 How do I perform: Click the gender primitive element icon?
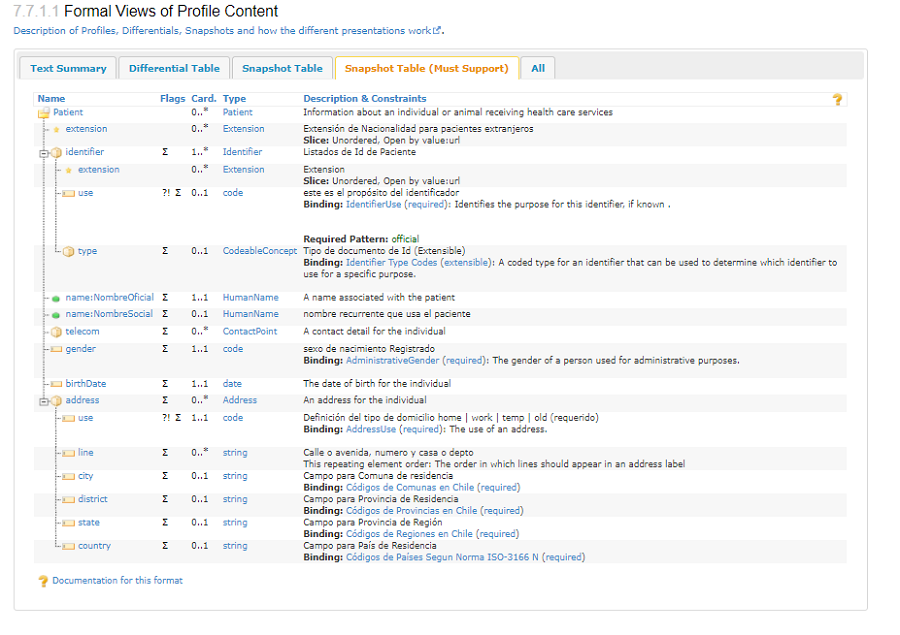coord(56,350)
